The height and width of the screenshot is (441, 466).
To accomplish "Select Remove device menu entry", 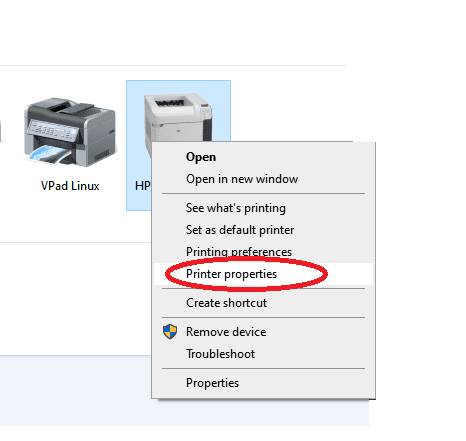I will click(x=226, y=332).
